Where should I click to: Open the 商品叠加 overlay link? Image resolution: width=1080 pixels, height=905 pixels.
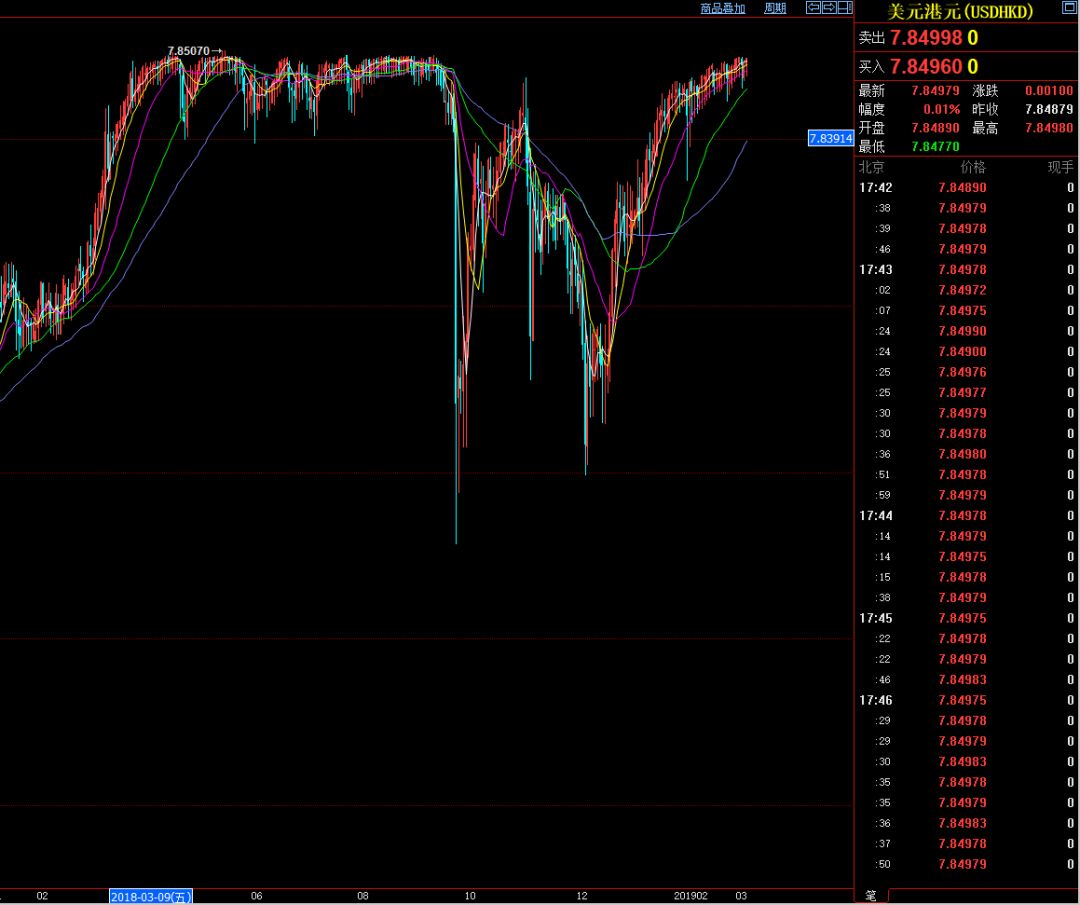click(723, 8)
